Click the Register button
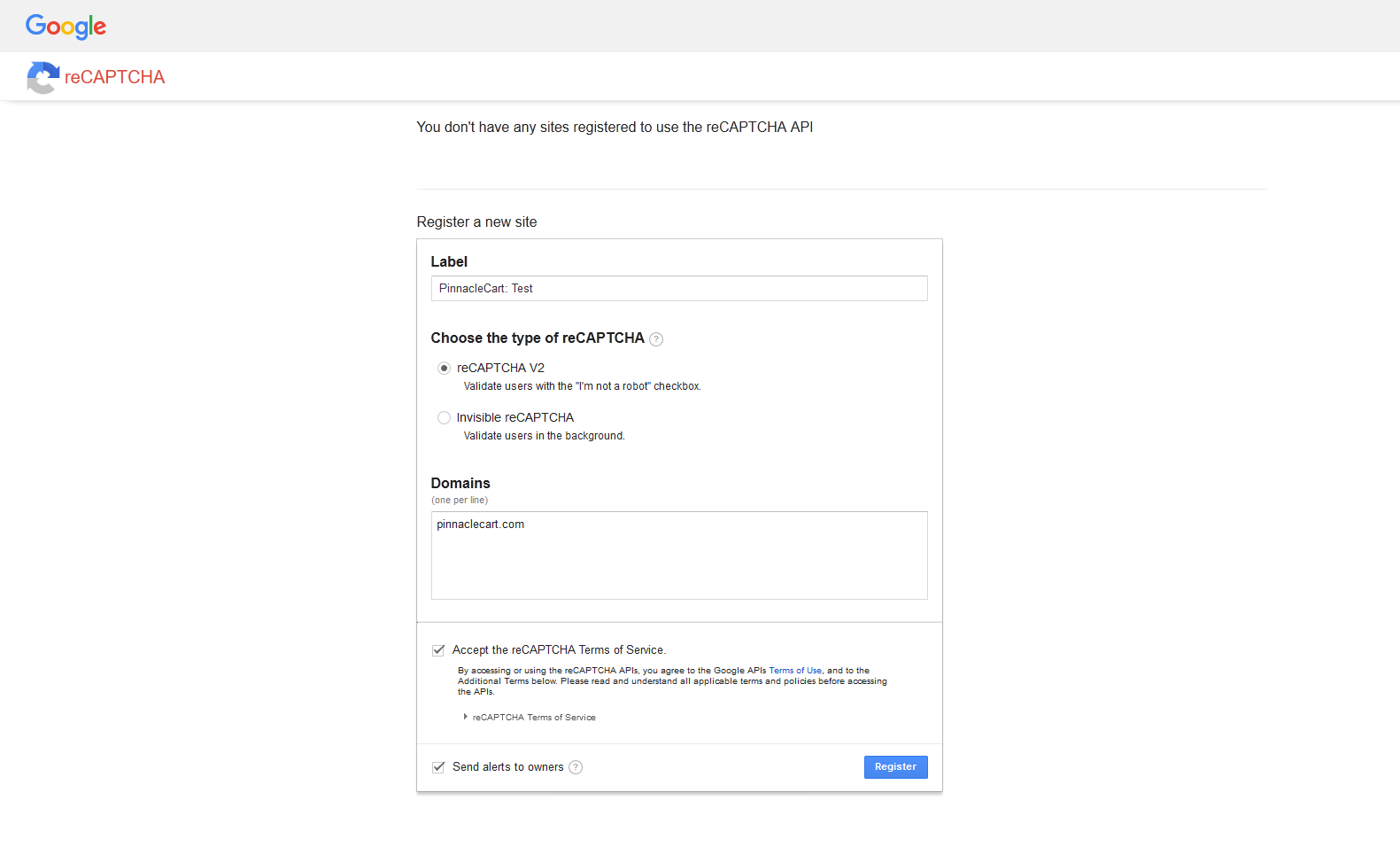 895,767
